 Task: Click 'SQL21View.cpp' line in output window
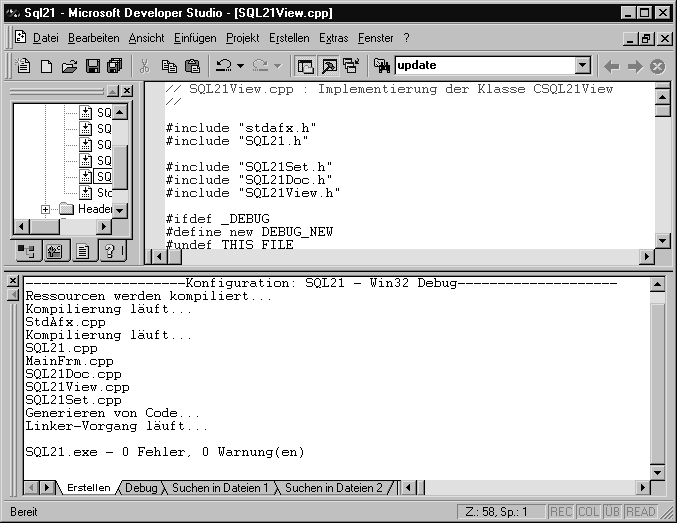click(77, 387)
